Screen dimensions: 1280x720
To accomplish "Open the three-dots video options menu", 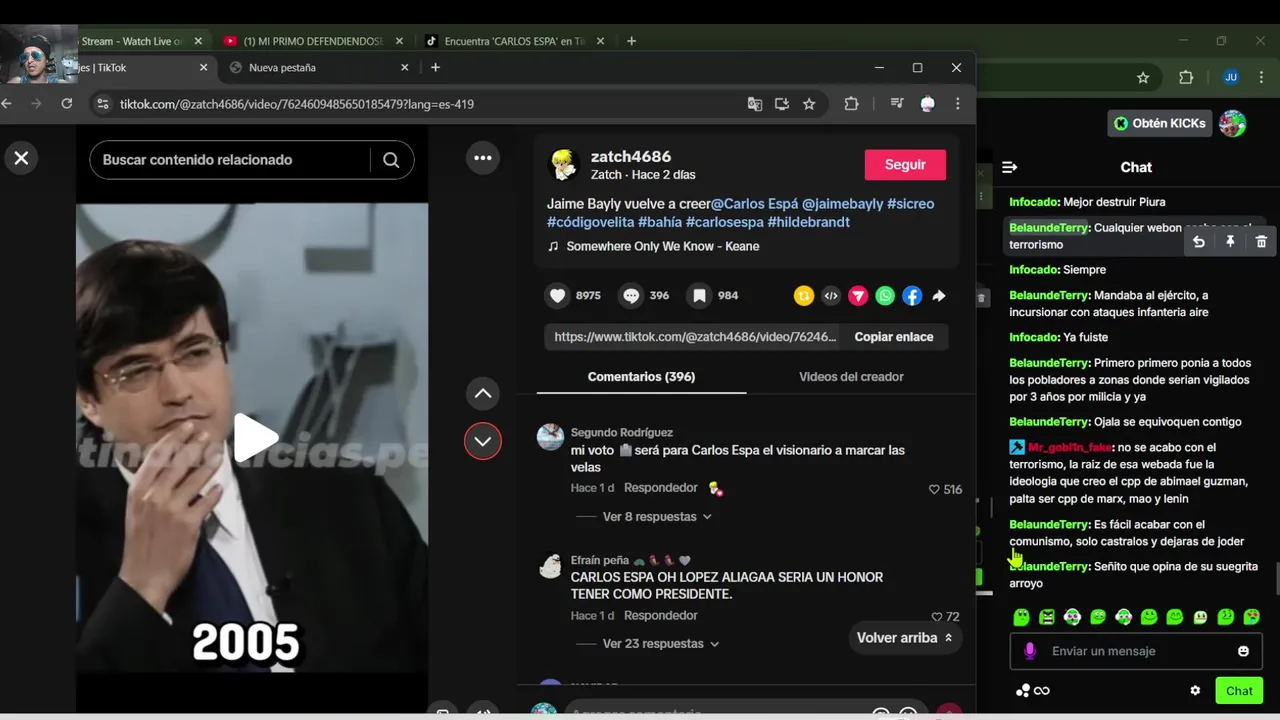I will tap(483, 158).
